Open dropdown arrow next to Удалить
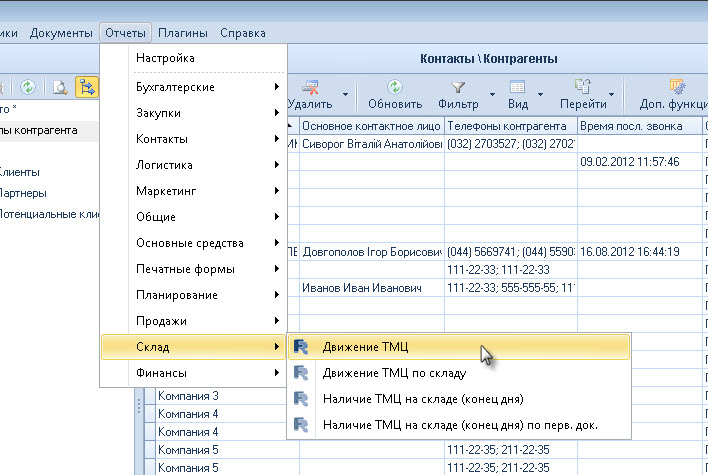This screenshot has width=708, height=475. tap(345, 94)
